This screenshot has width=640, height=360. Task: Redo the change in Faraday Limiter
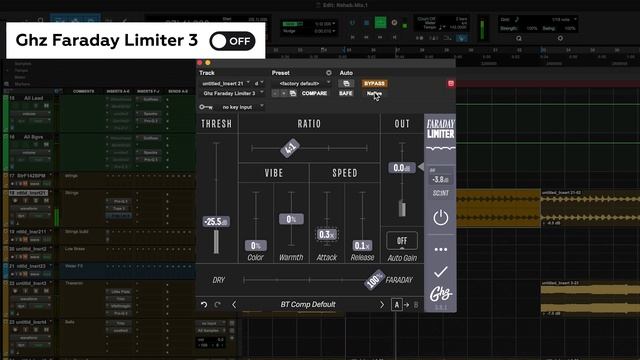pyautogui.click(x=218, y=304)
